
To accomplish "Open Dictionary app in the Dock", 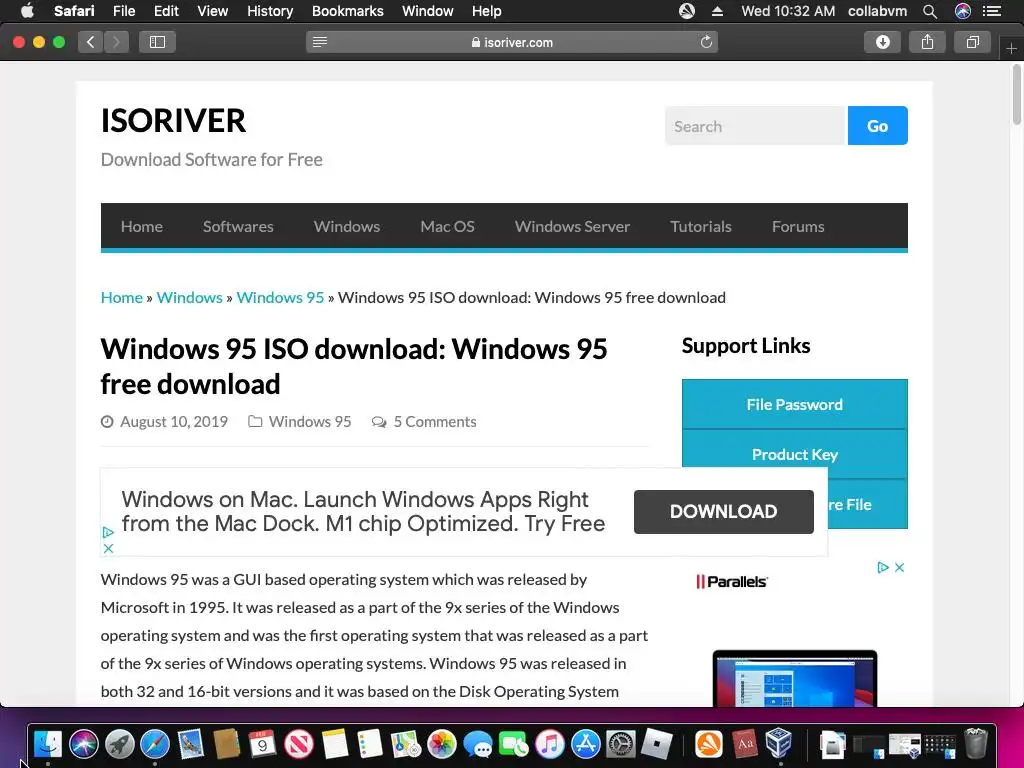I will click(744, 743).
